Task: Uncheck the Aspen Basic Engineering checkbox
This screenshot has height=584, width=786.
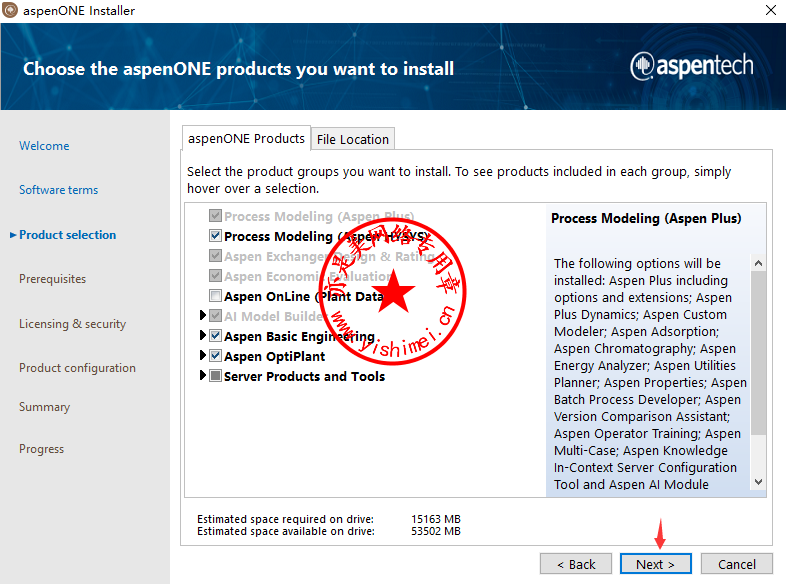Action: pos(216,335)
